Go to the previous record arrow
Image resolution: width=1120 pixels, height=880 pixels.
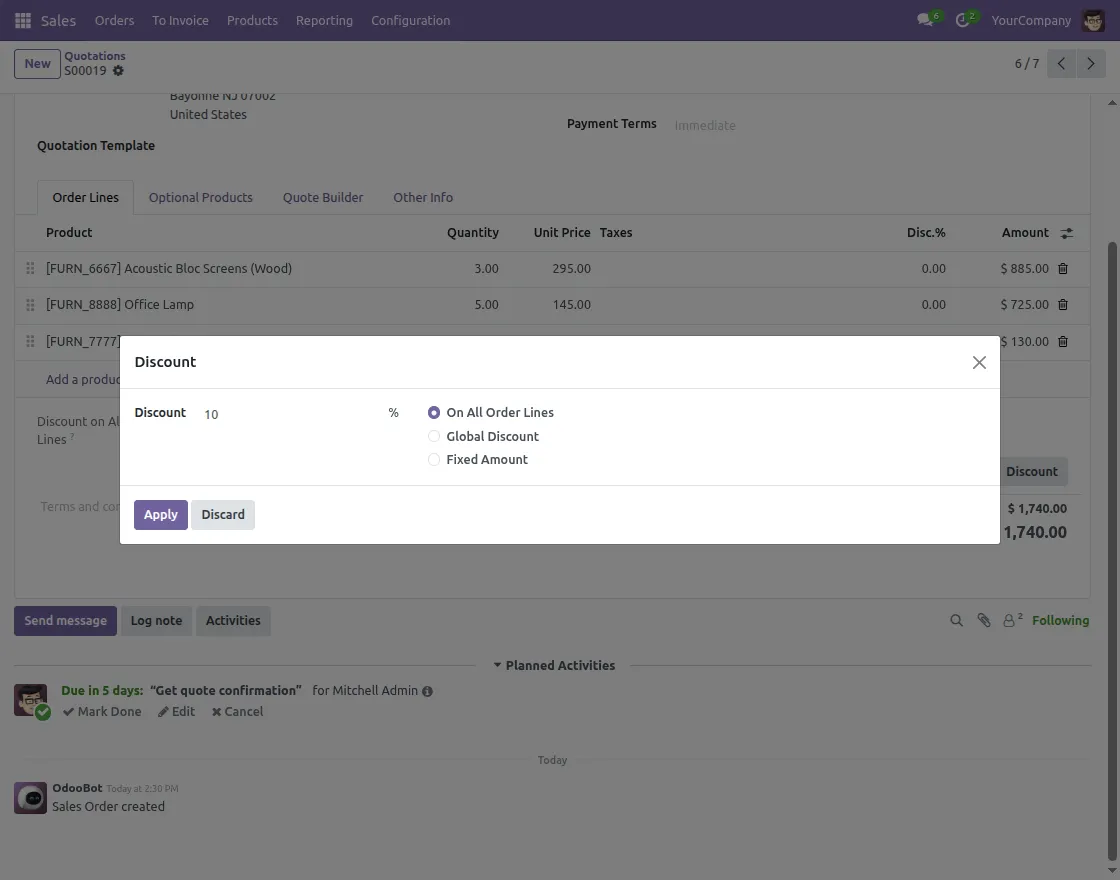1062,64
